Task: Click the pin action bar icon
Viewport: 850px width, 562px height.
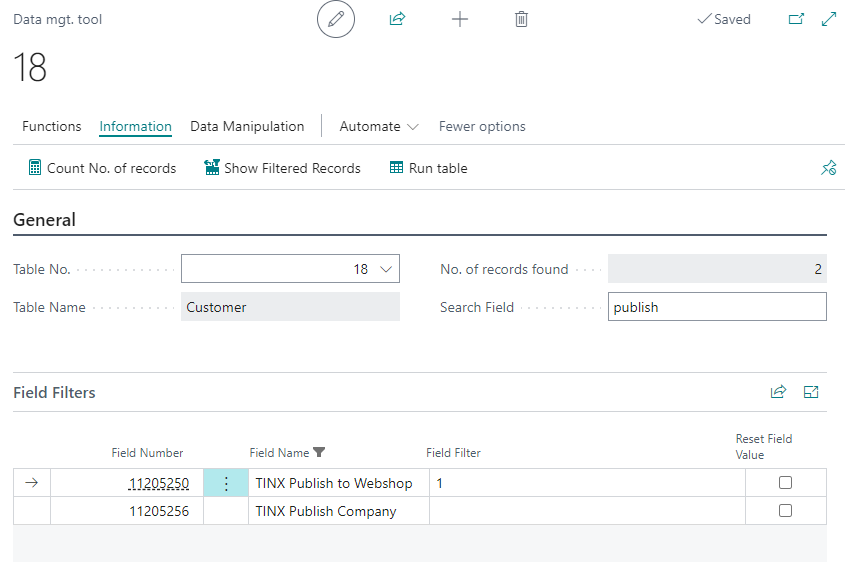Action: coord(828,168)
